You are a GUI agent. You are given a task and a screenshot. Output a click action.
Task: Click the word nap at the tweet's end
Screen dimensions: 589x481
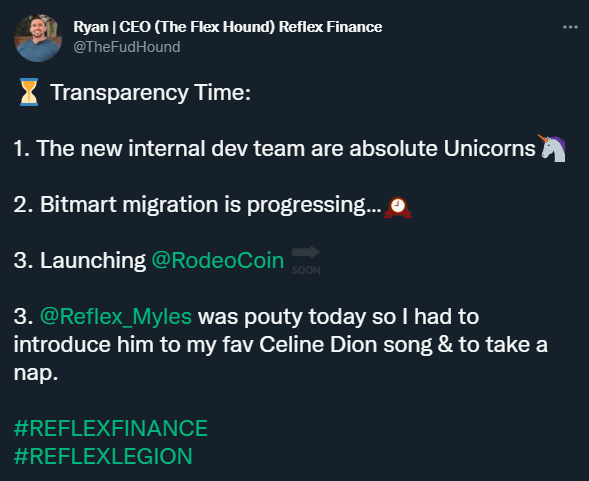34,373
